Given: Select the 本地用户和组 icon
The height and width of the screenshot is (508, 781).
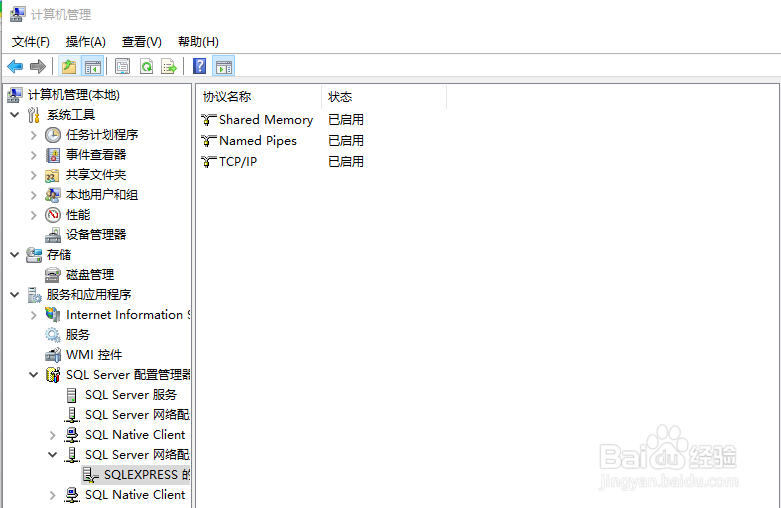Looking at the screenshot, I should (x=53, y=195).
